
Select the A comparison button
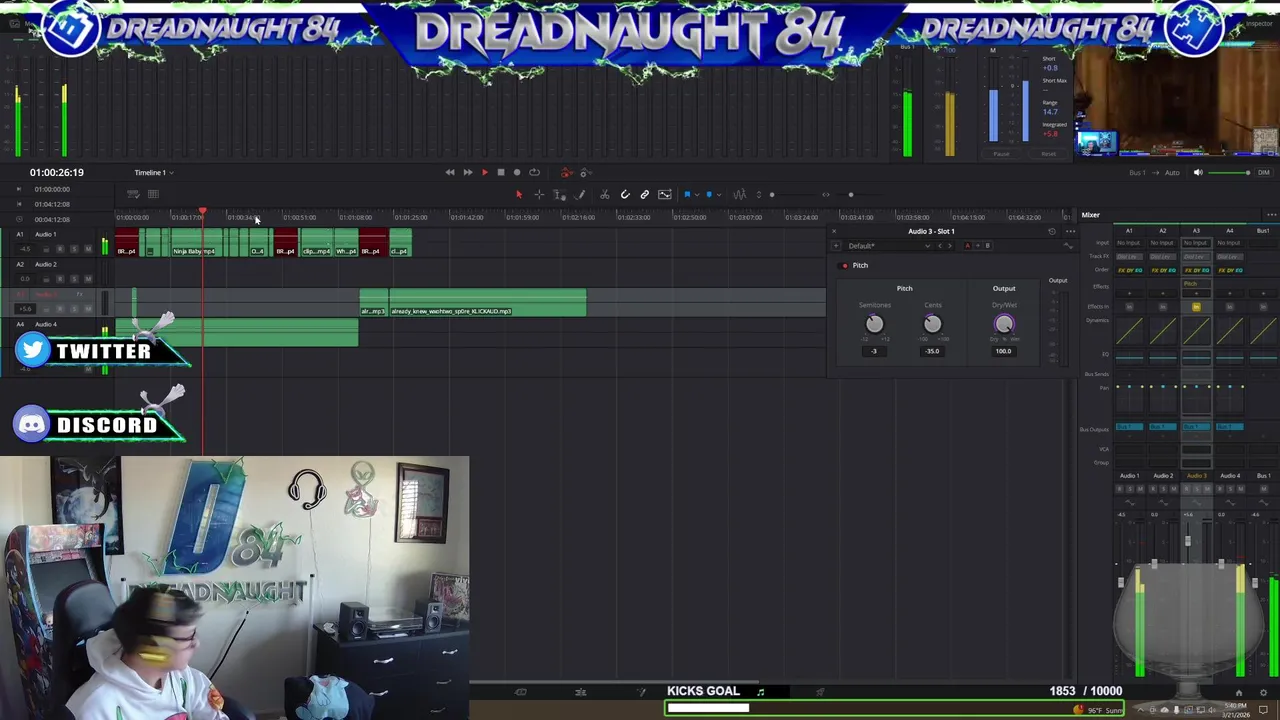[968, 246]
